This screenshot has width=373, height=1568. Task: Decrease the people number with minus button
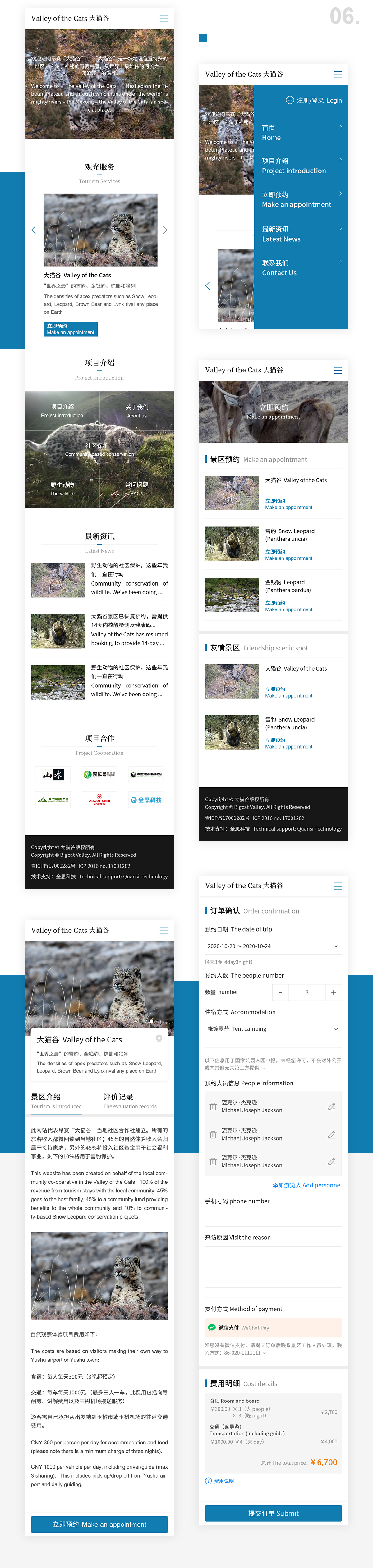tap(280, 992)
